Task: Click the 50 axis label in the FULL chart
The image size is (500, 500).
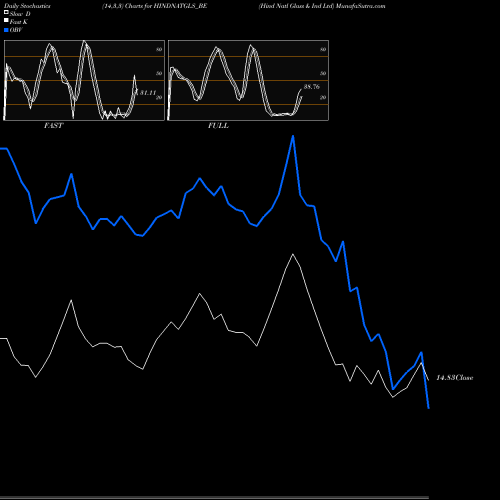Action: click(x=323, y=73)
